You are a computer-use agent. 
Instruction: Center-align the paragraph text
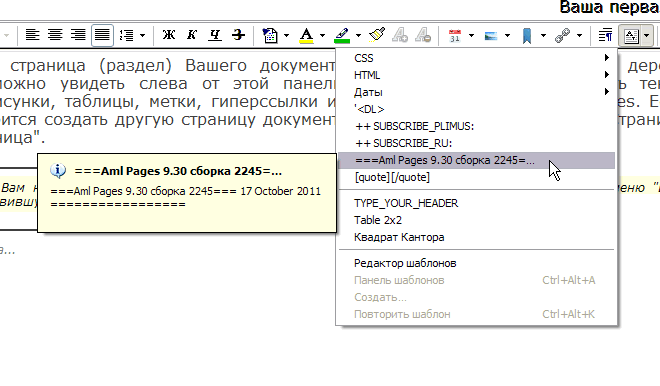point(55,35)
